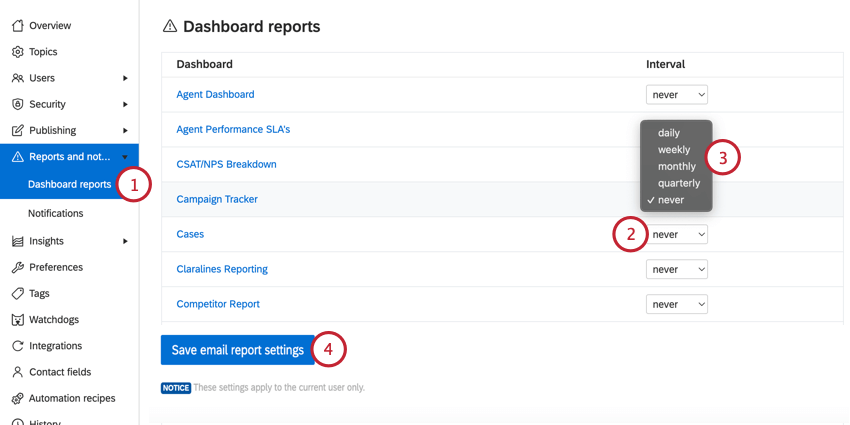The height and width of the screenshot is (425, 850).
Task: Open Agent Dashboard interval dropdown
Action: pos(677,94)
